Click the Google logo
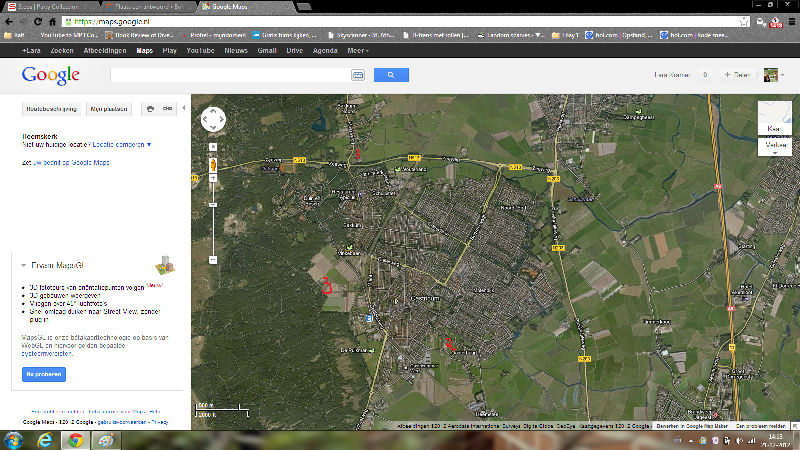Viewport: 800px width, 450px height. click(x=51, y=76)
